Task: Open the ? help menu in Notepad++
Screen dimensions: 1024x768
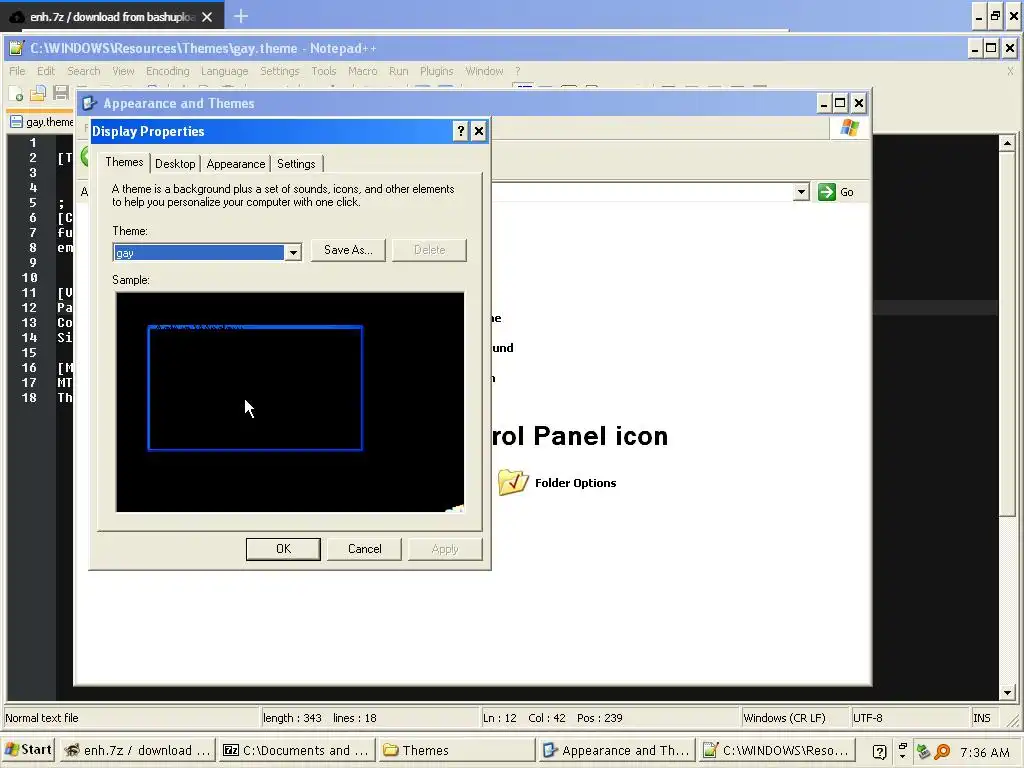Action: click(x=518, y=71)
